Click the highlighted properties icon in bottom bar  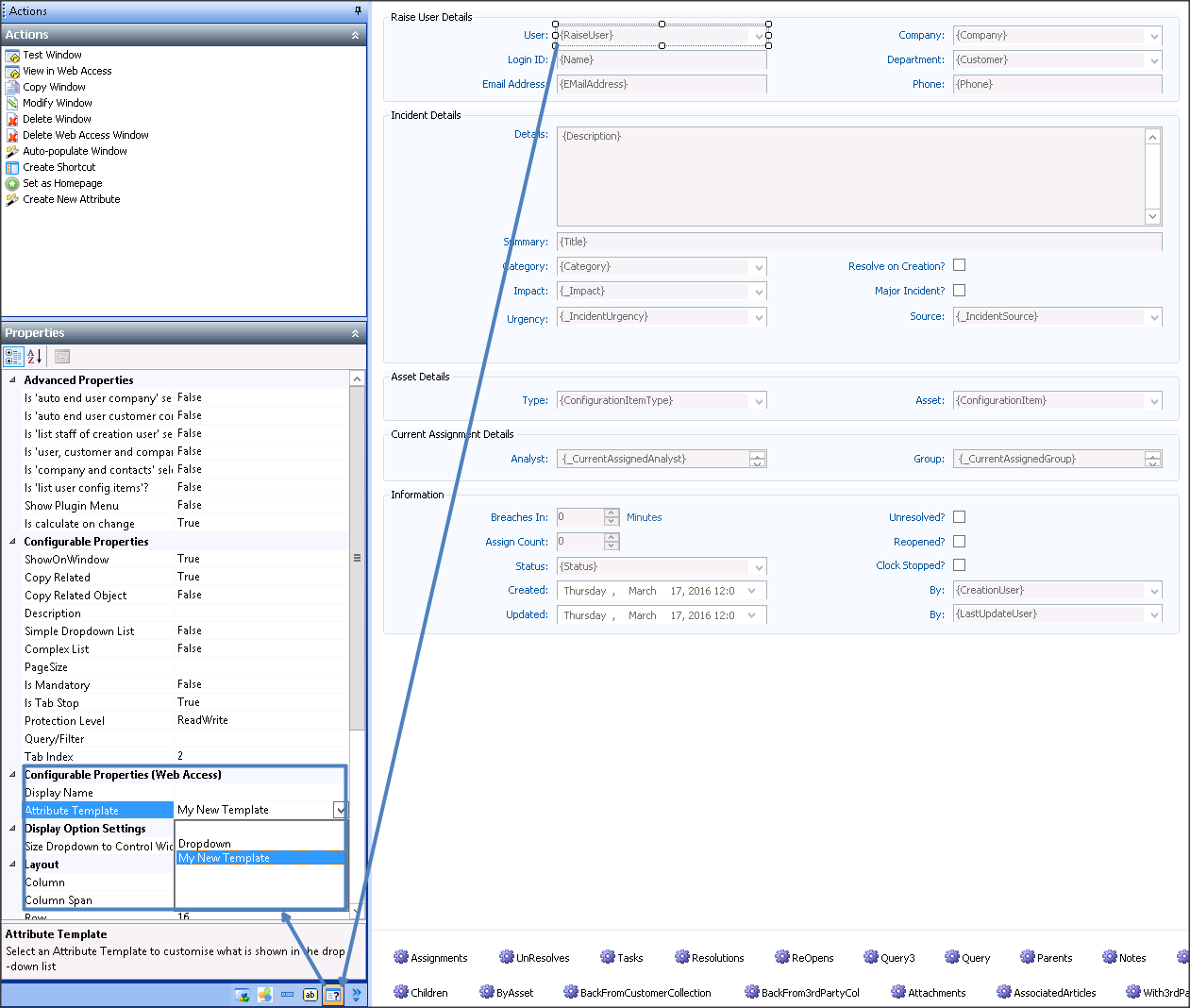[333, 995]
